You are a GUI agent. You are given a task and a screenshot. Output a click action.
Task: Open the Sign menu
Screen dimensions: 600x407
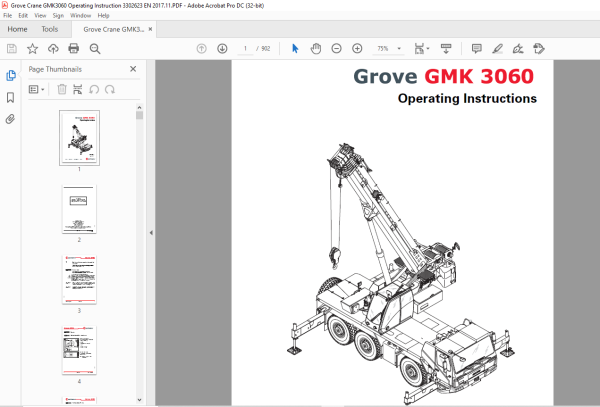point(58,15)
